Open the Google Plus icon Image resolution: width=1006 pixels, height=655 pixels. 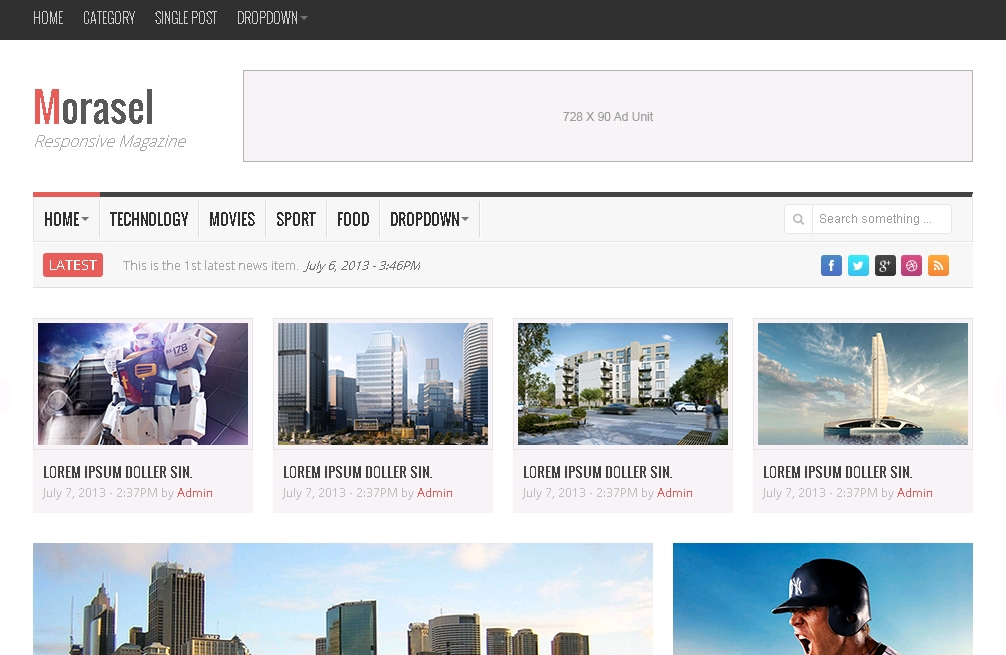[885, 265]
